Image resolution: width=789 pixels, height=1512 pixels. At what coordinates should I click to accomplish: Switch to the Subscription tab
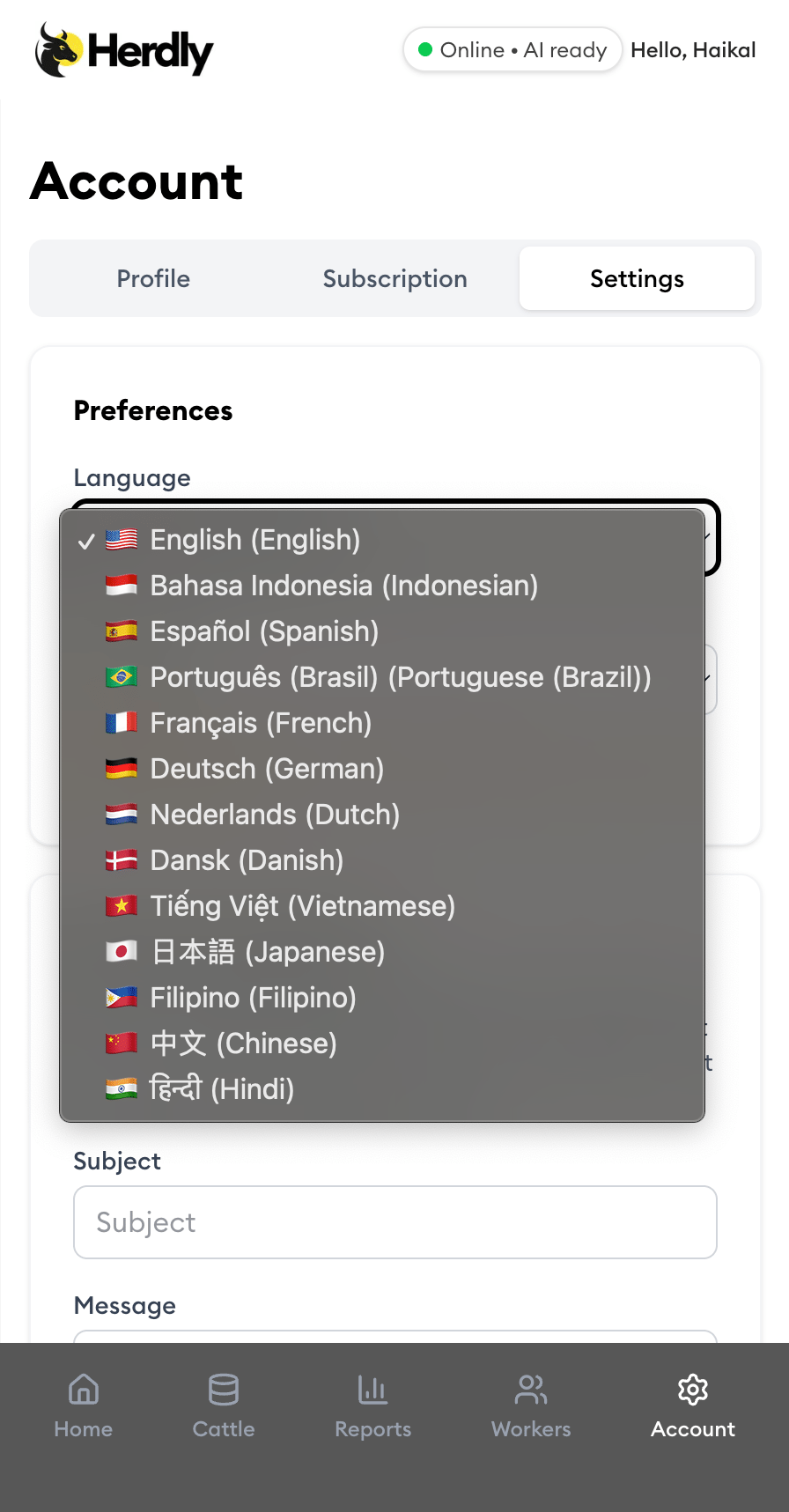click(x=394, y=278)
